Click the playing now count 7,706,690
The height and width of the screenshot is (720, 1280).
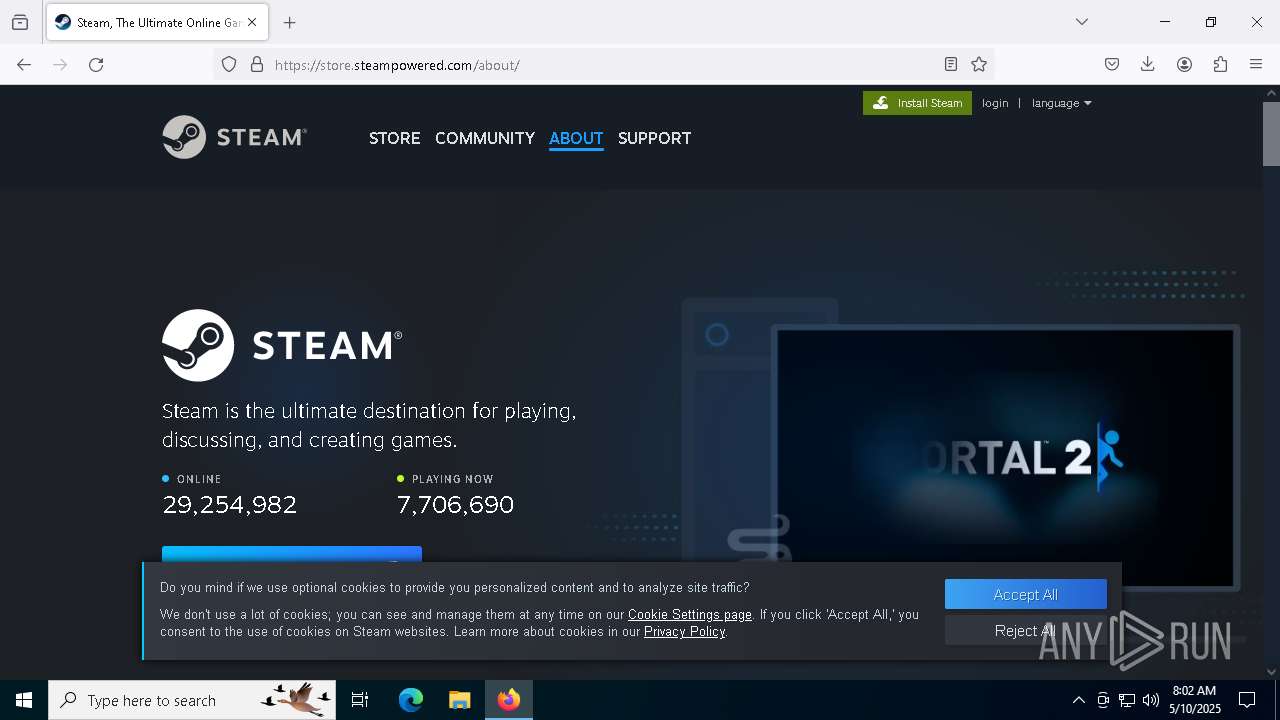455,505
